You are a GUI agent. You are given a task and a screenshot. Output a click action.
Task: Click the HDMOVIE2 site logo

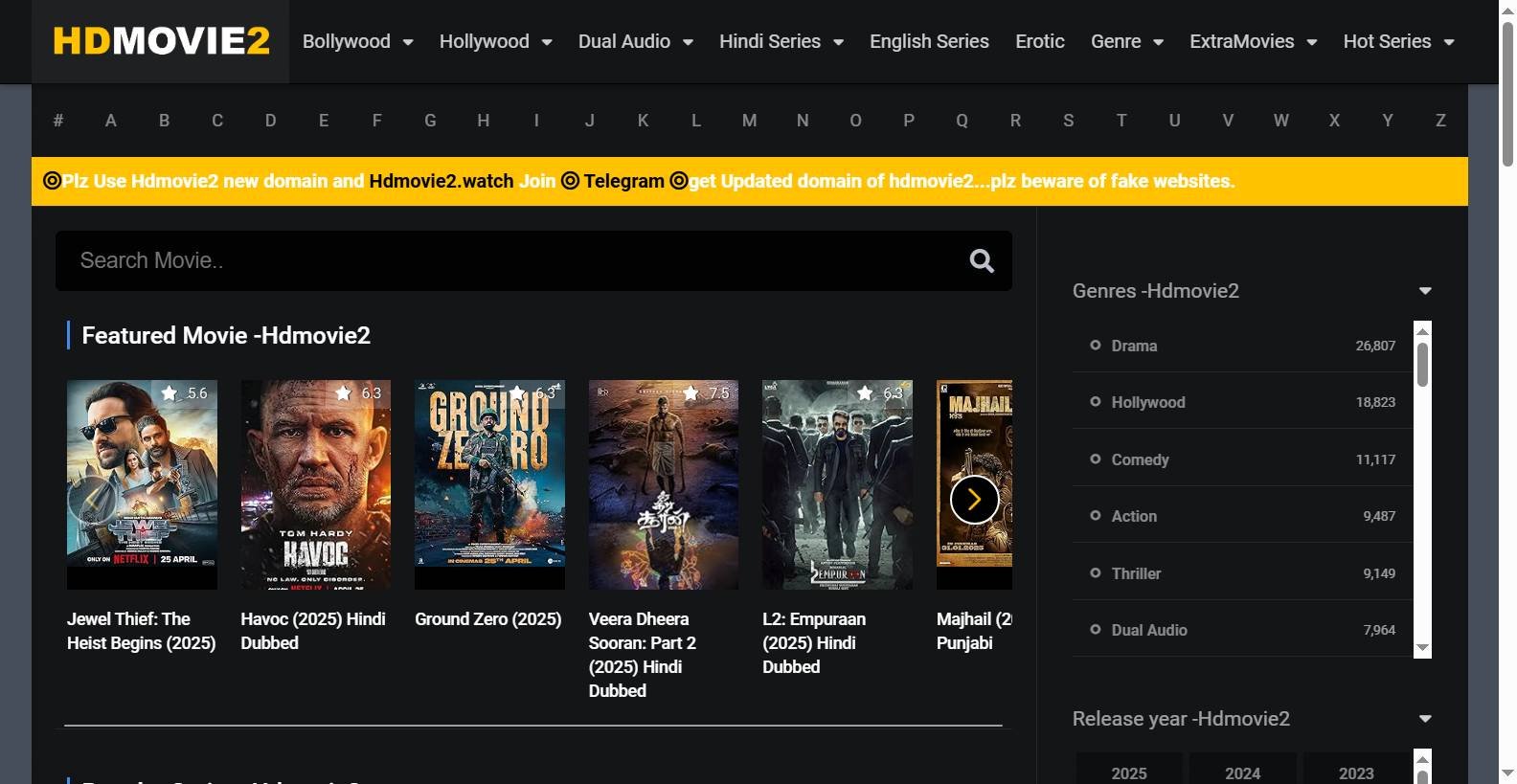coord(161,41)
